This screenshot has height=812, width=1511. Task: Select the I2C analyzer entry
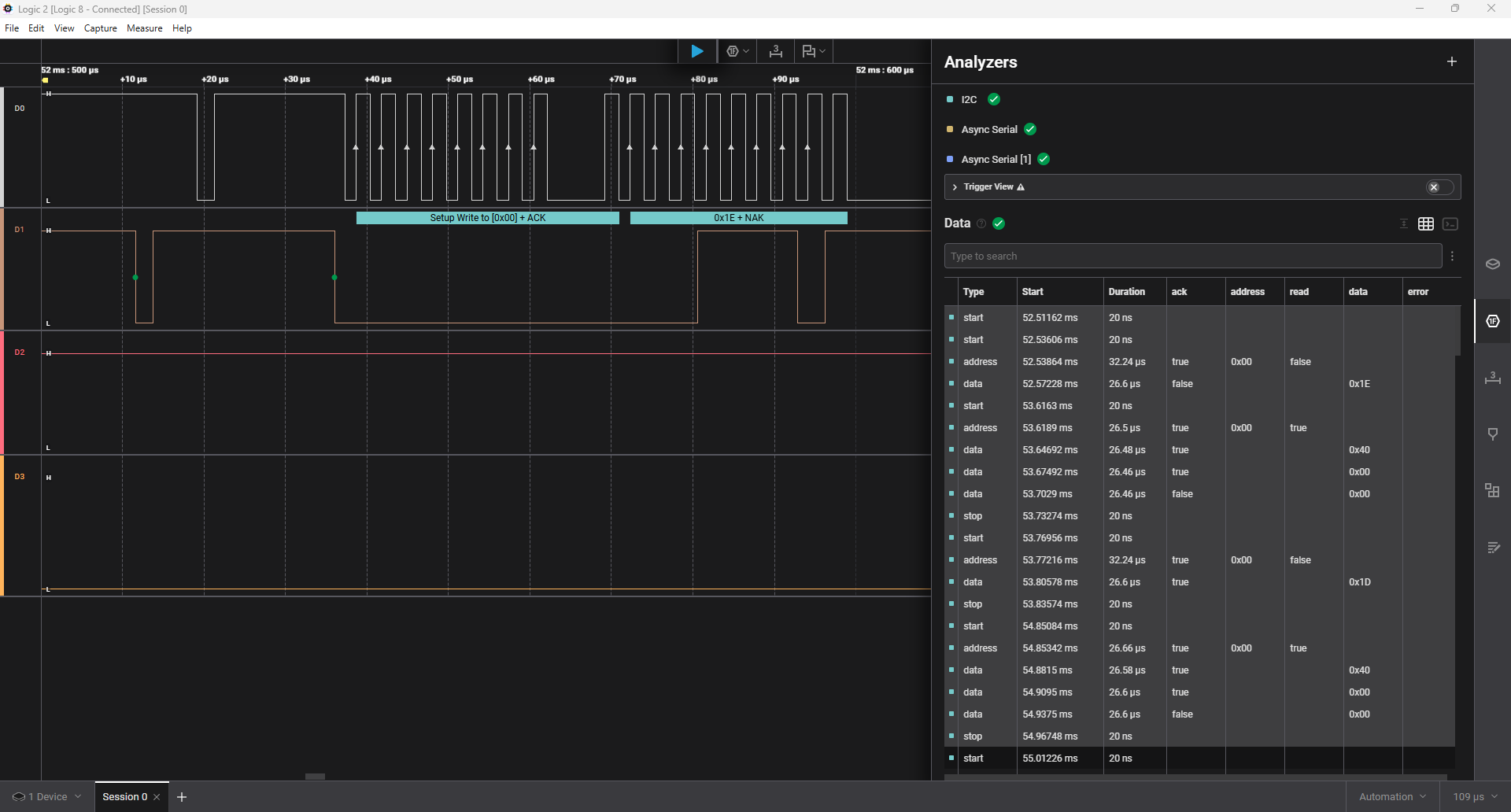click(969, 100)
